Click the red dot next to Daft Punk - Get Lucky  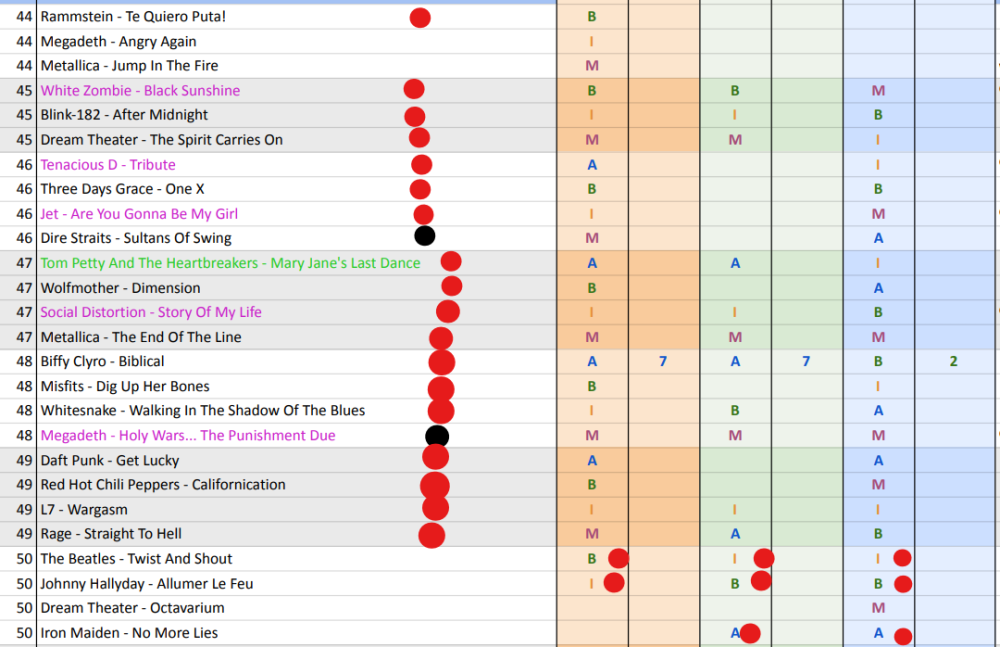pos(436,458)
